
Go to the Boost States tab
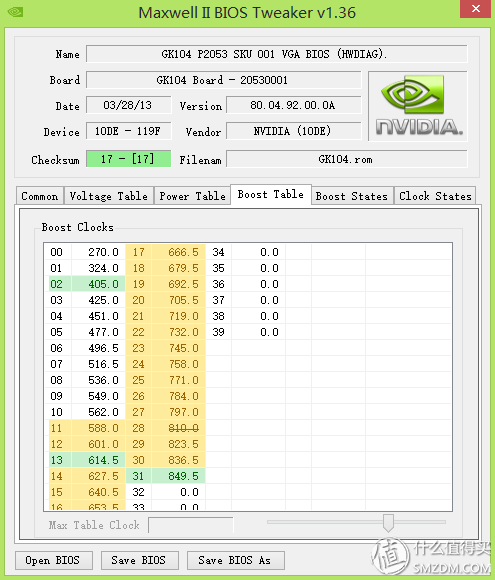point(351,196)
